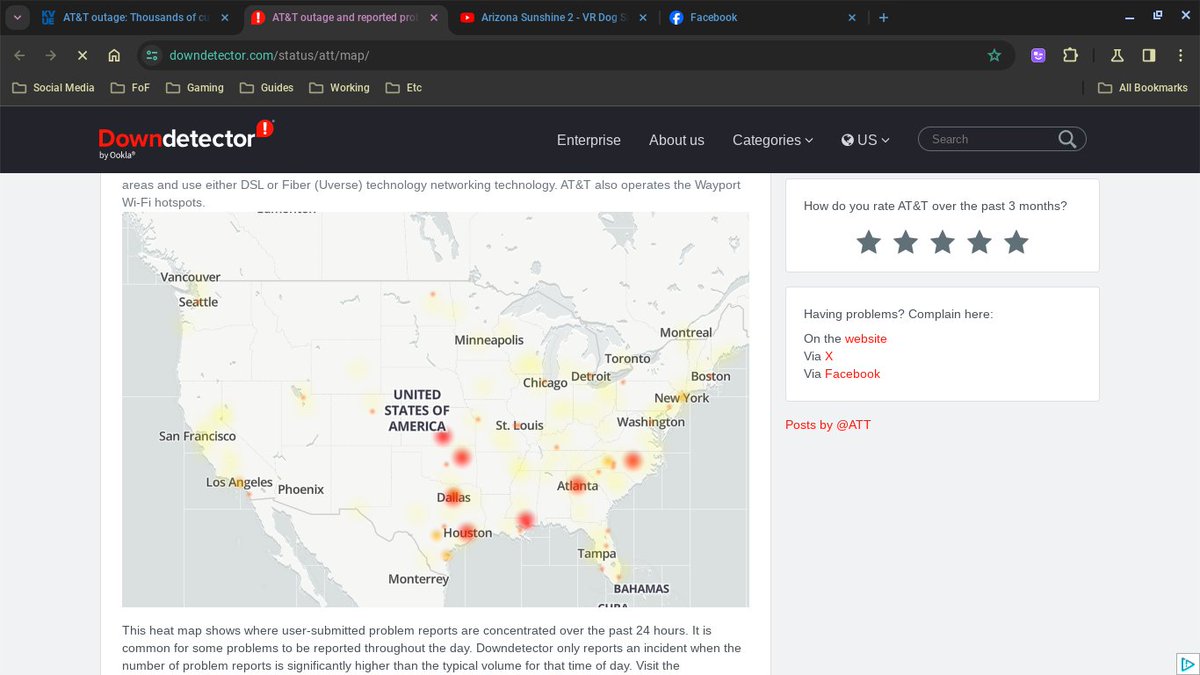
Task: View site information icon in address bar
Action: 152,55
